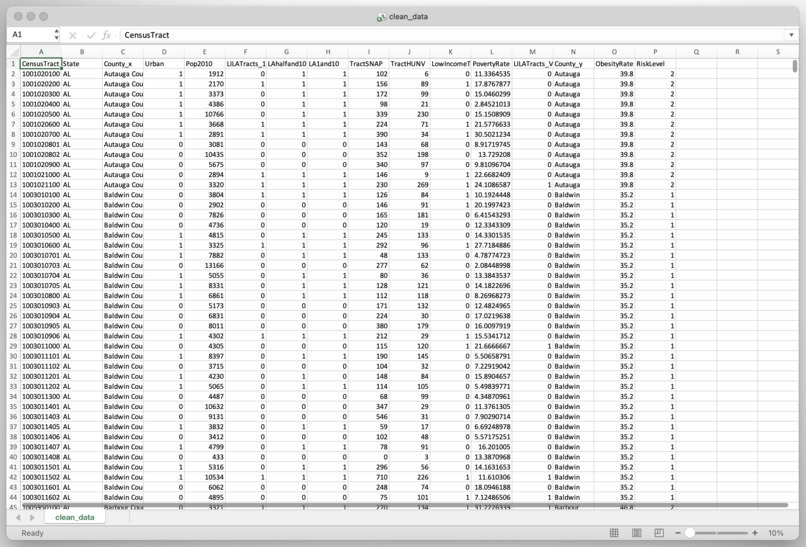This screenshot has height=547, width=806.
Task: Click the confirm checkmark icon in formula bar
Action: pos(91,35)
